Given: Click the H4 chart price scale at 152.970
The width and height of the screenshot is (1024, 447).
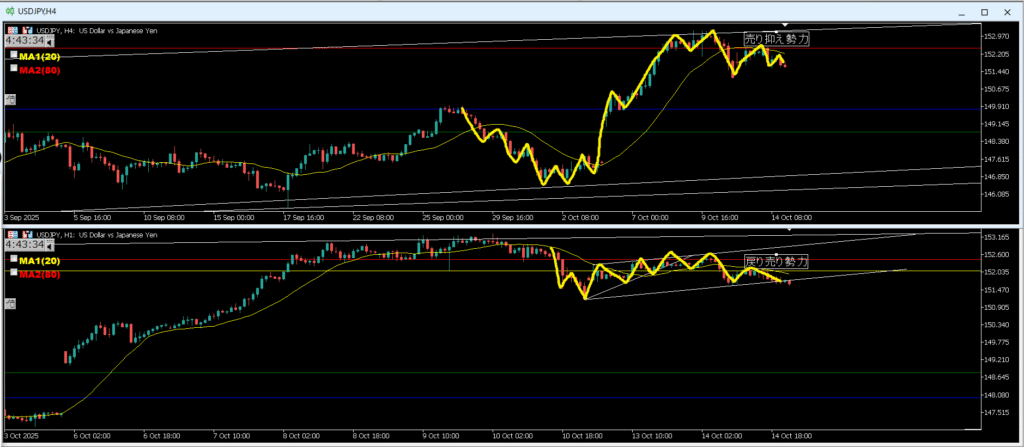Looking at the screenshot, I should (994, 37).
